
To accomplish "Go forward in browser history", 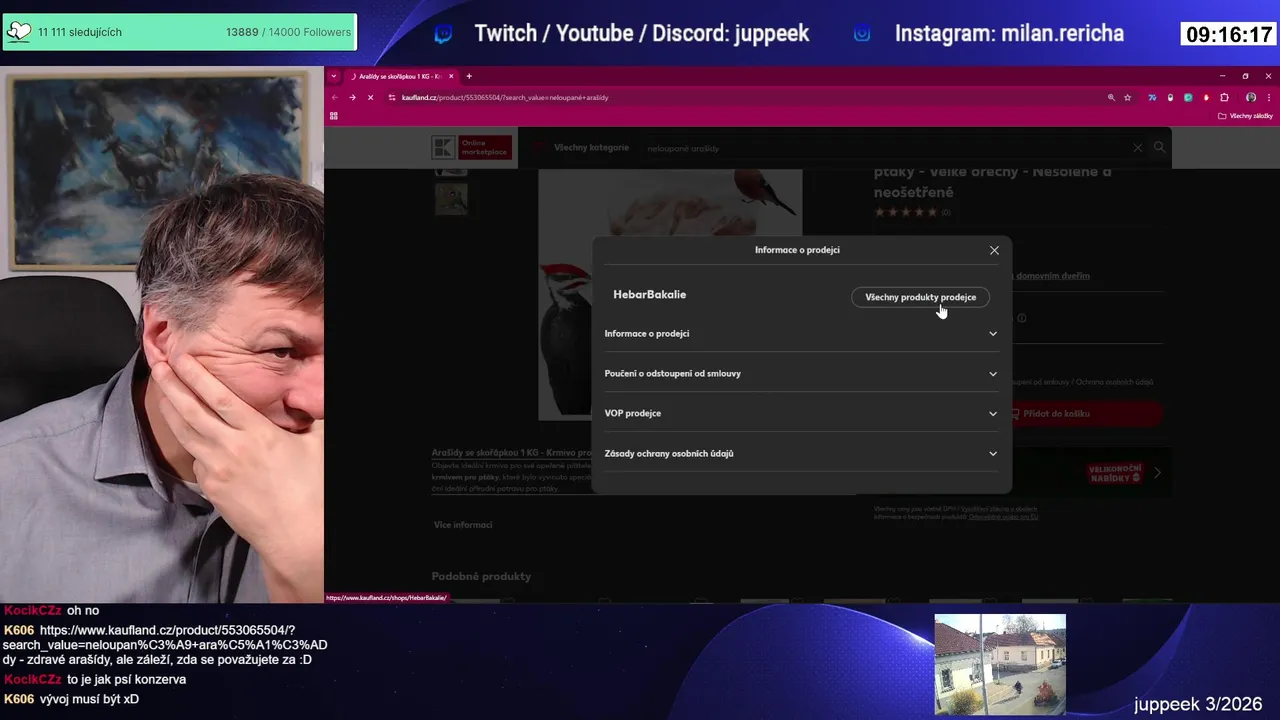I will pos(352,97).
